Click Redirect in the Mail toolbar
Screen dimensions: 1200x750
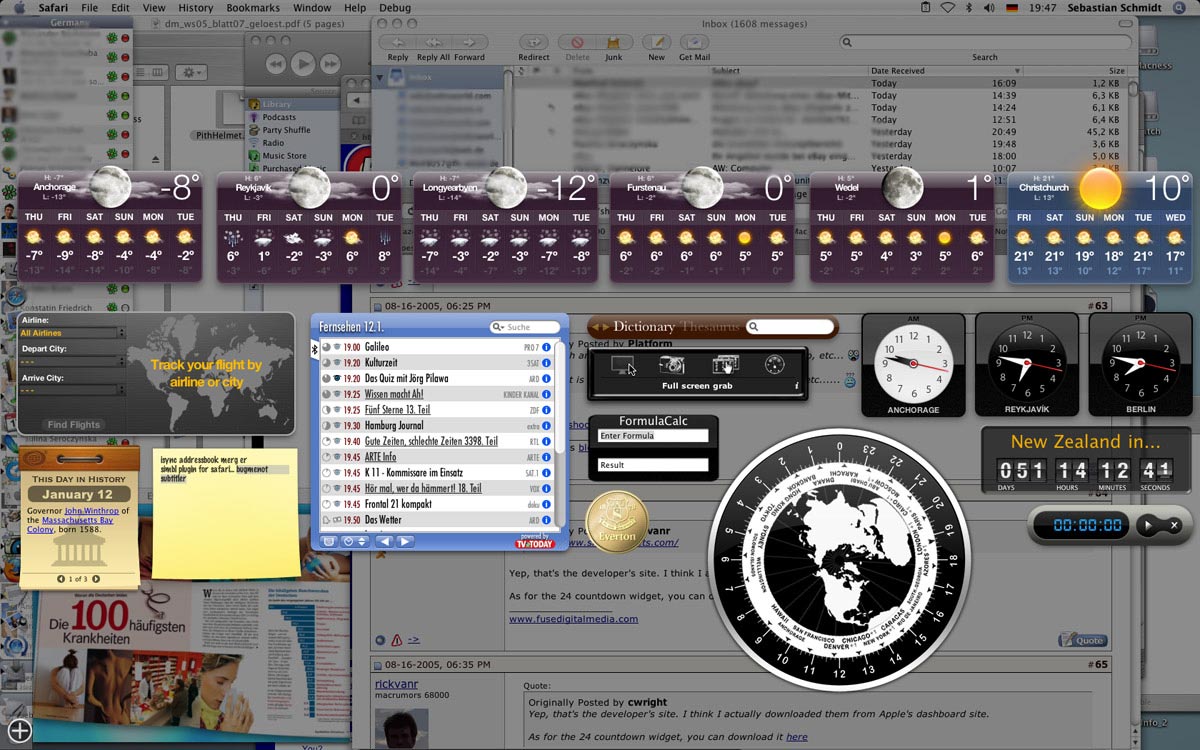pos(534,42)
